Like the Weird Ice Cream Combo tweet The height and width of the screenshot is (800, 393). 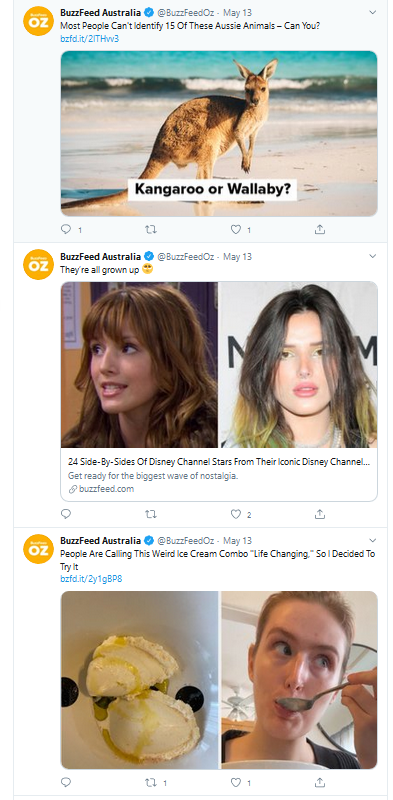pyautogui.click(x=235, y=782)
